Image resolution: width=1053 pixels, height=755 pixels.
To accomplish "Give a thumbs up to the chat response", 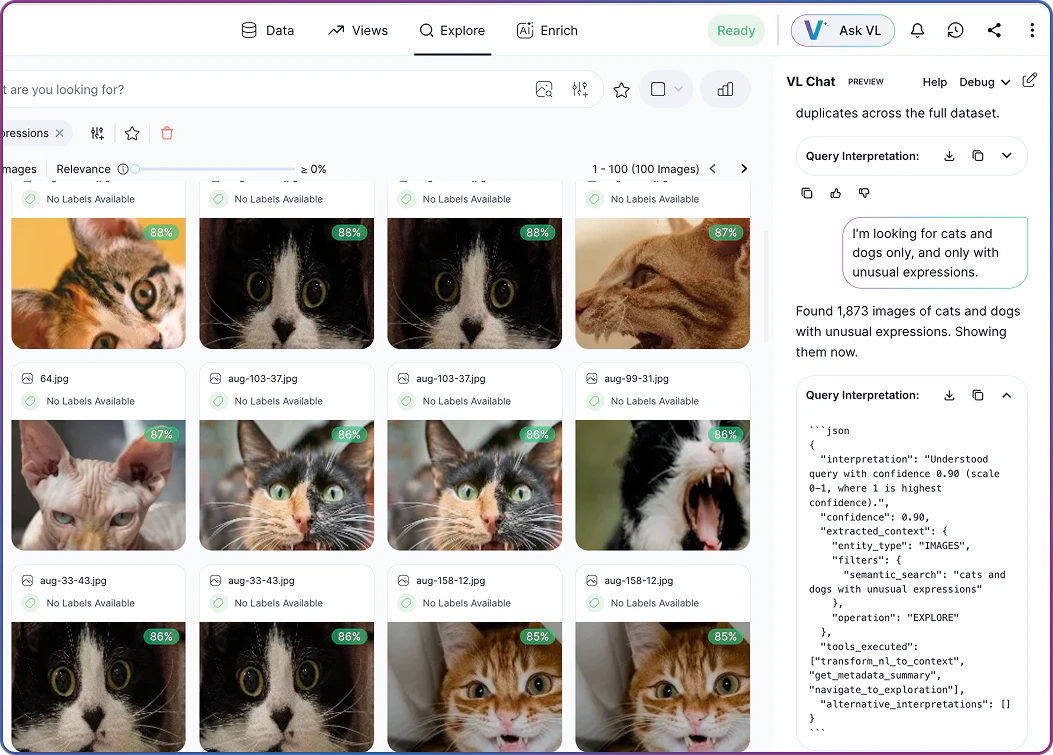I will tap(836, 192).
